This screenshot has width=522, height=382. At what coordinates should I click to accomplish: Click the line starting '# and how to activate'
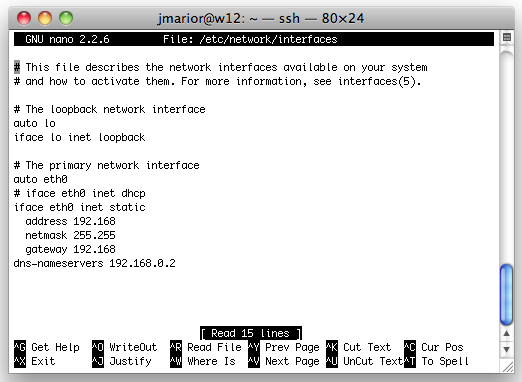point(217,81)
